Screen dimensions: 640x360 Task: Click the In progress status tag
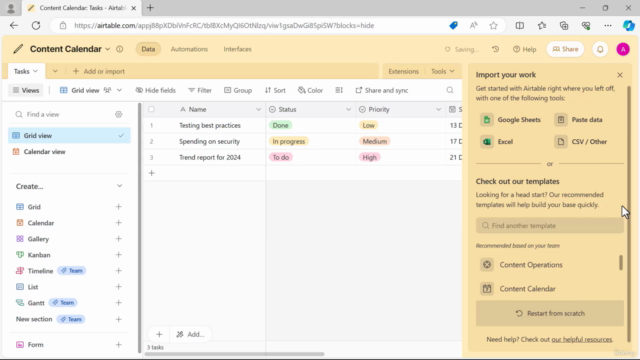tap(289, 141)
